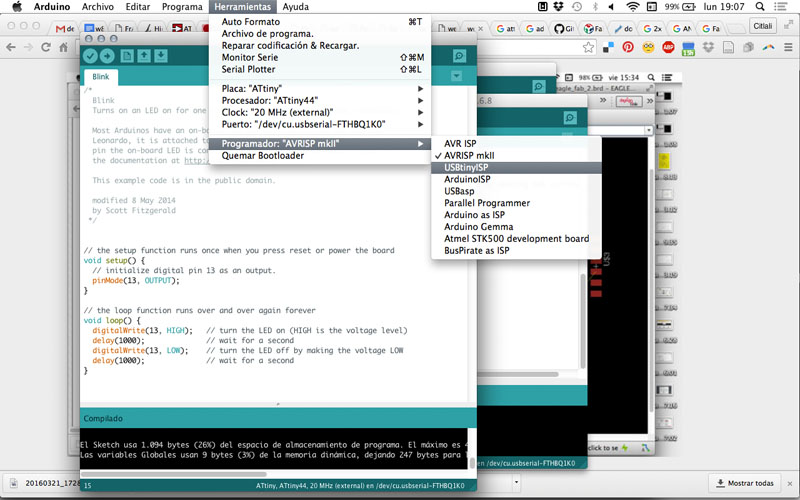Select USBasp programmer
Screen dimensions: 800x500
[516, 191]
